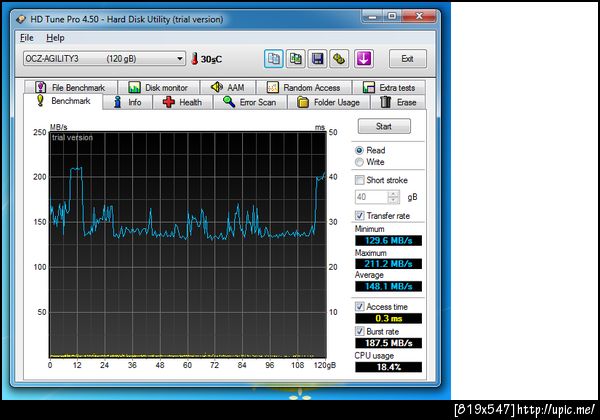Viewport: 600px width, 420px height.
Task: Switch to the AAM tab
Action: [x=228, y=88]
